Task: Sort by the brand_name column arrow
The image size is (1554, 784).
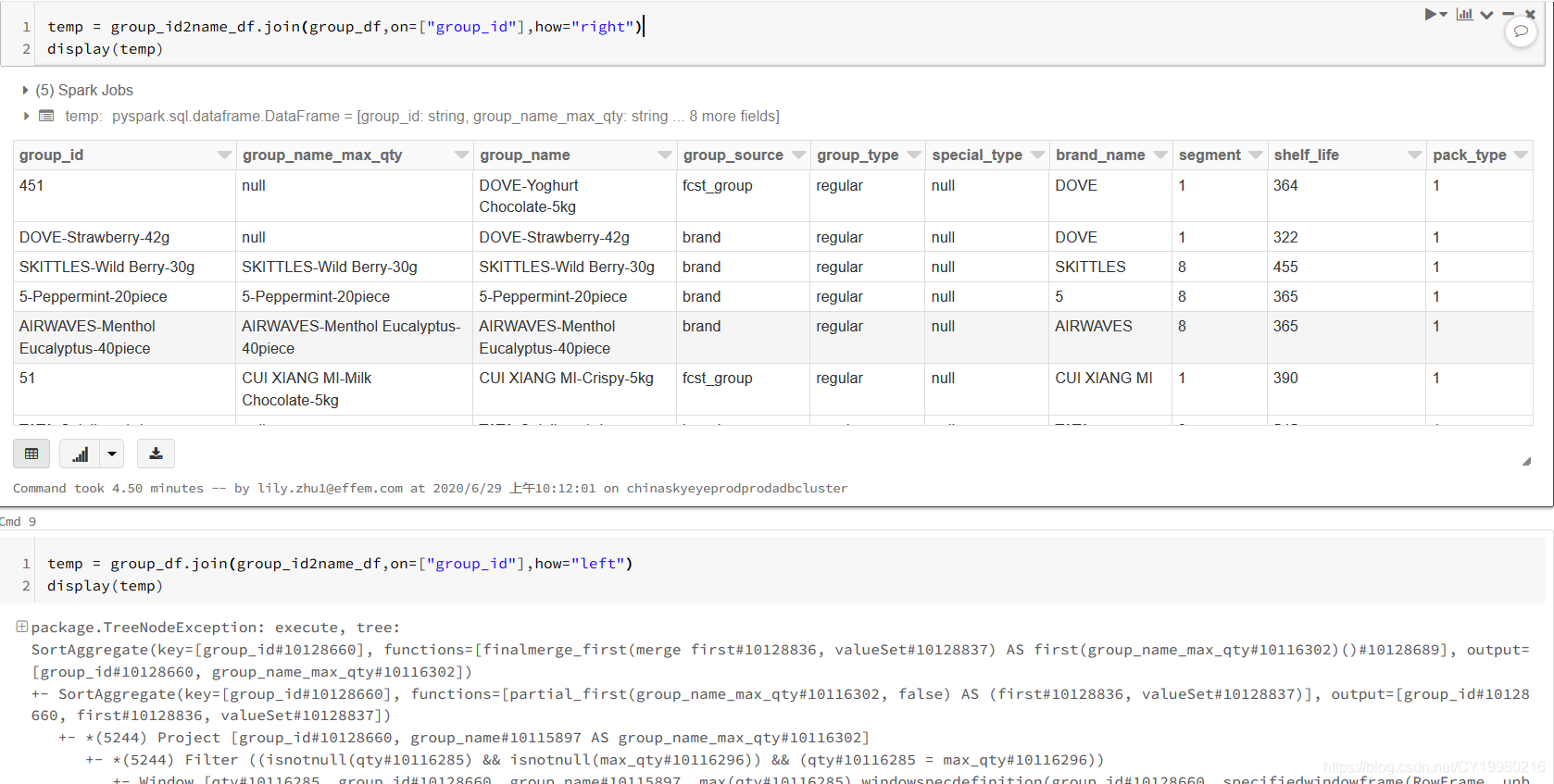Action: (x=1160, y=155)
